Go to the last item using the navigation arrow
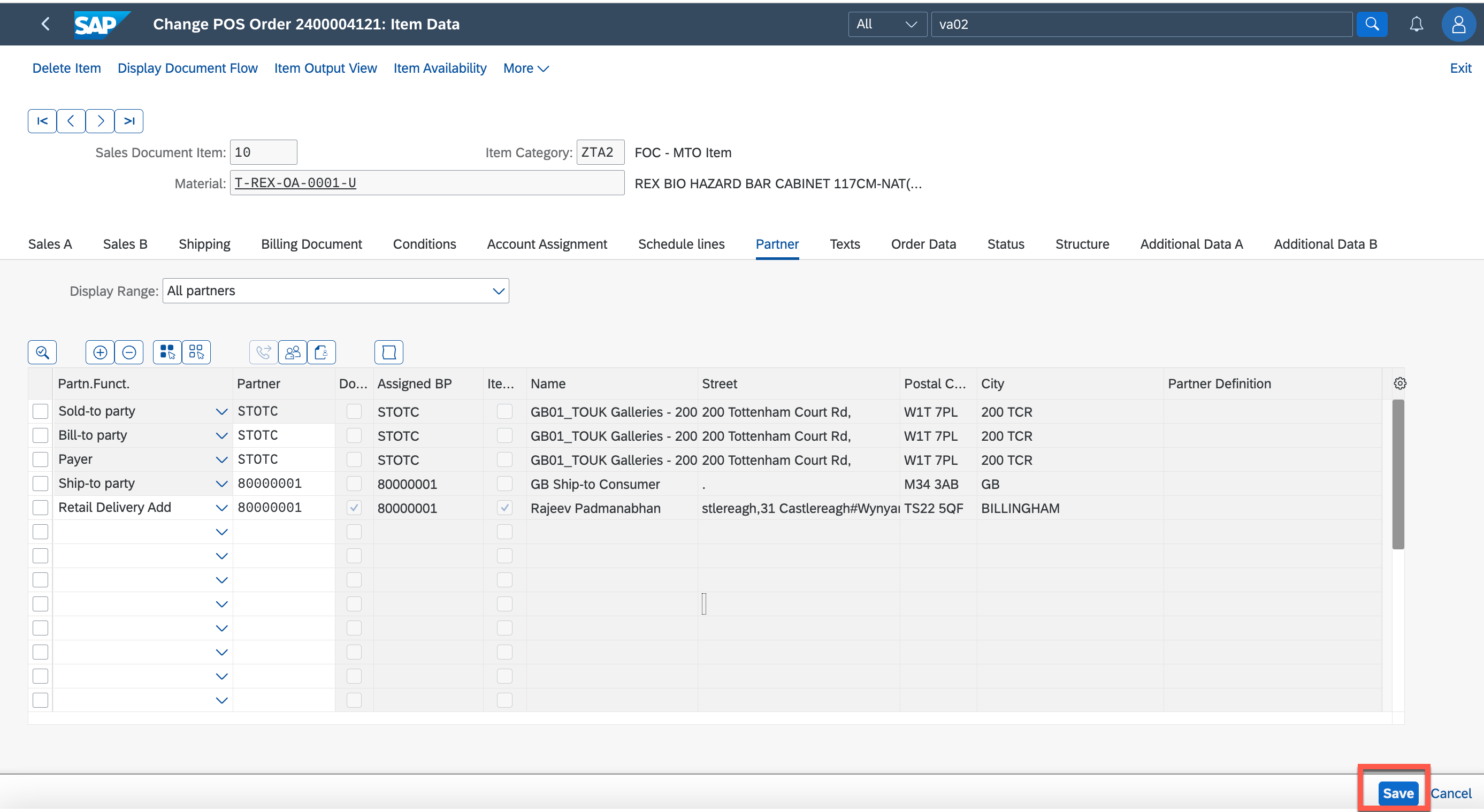This screenshot has width=1484, height=812. pos(129,121)
